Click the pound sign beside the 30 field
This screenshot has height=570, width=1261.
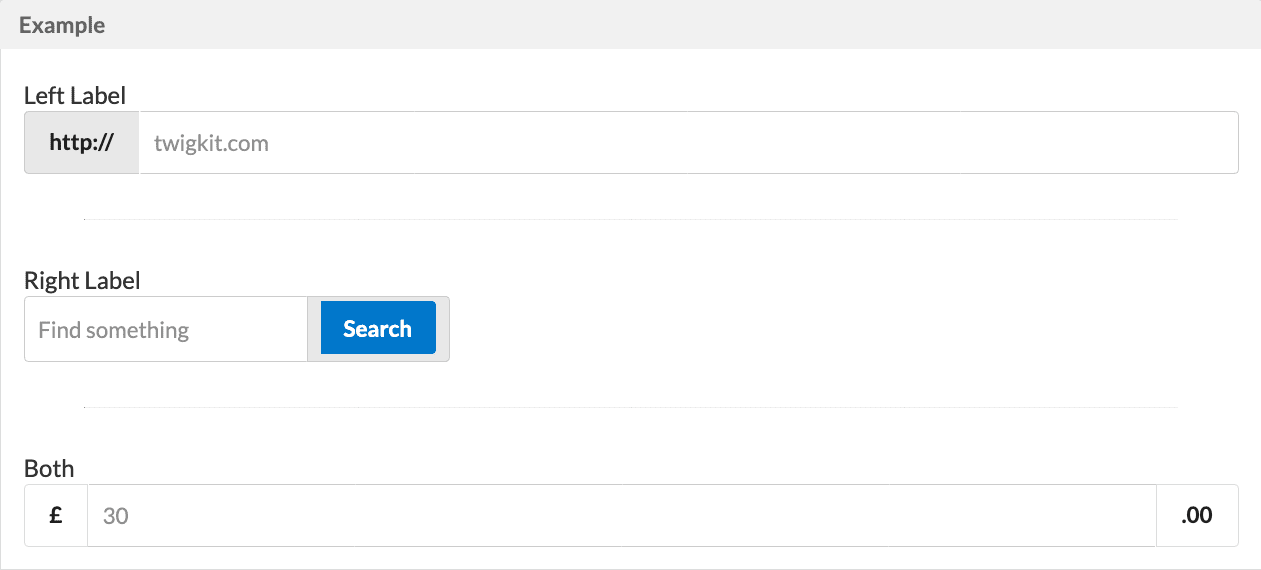[x=56, y=516]
